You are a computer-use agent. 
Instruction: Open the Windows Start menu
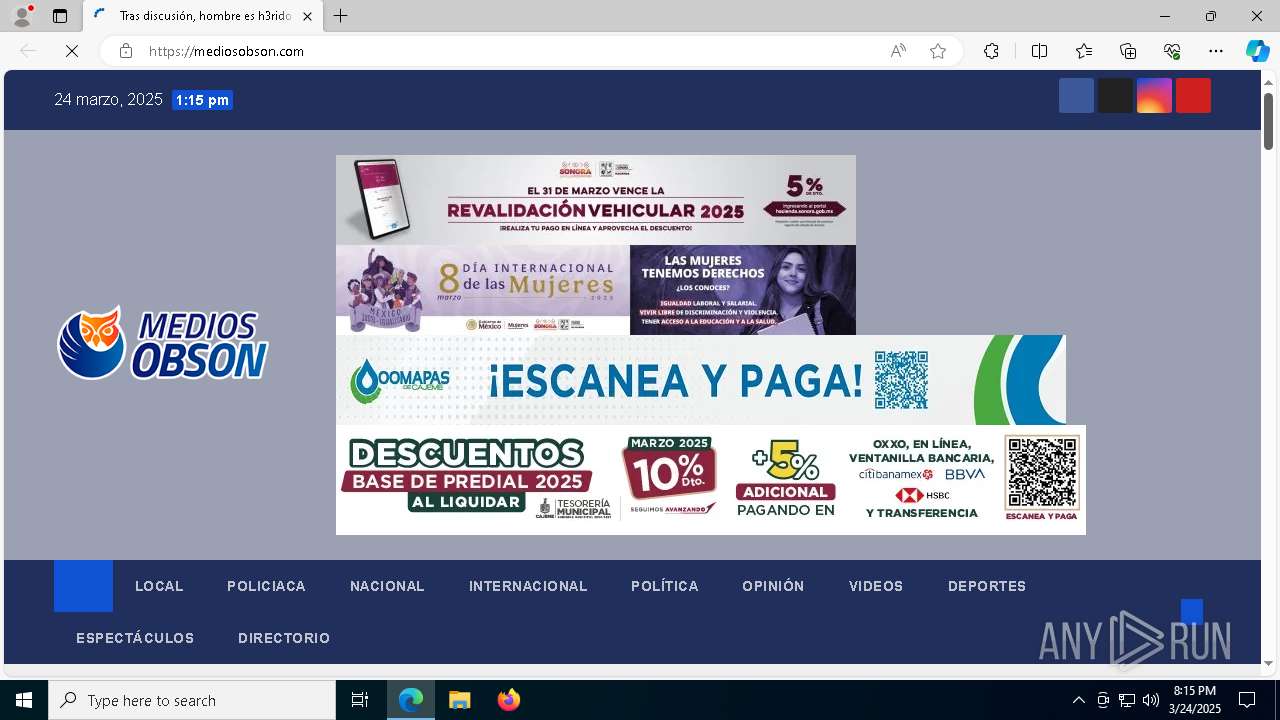(x=24, y=700)
